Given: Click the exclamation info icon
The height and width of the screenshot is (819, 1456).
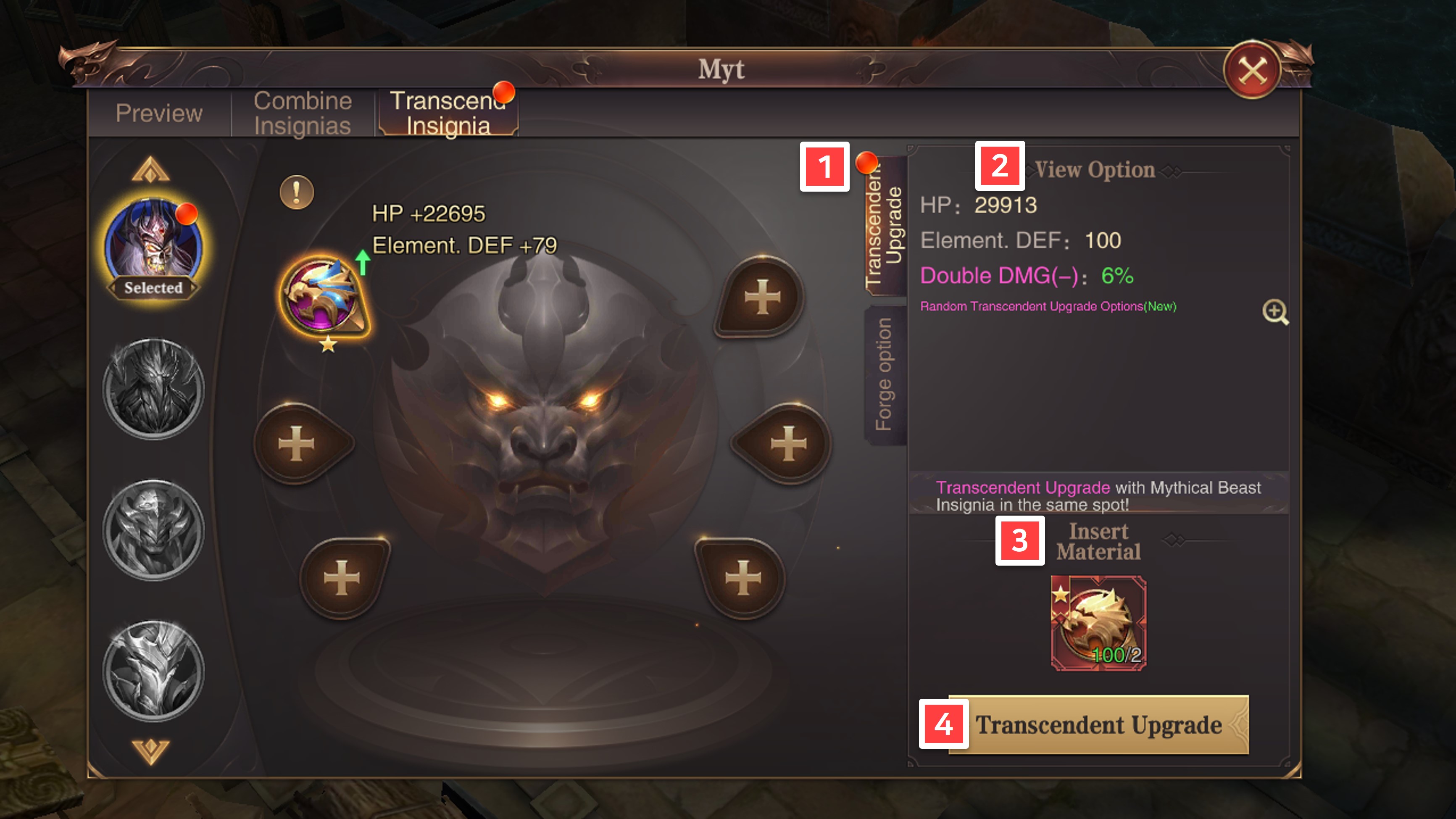Looking at the screenshot, I should [297, 192].
